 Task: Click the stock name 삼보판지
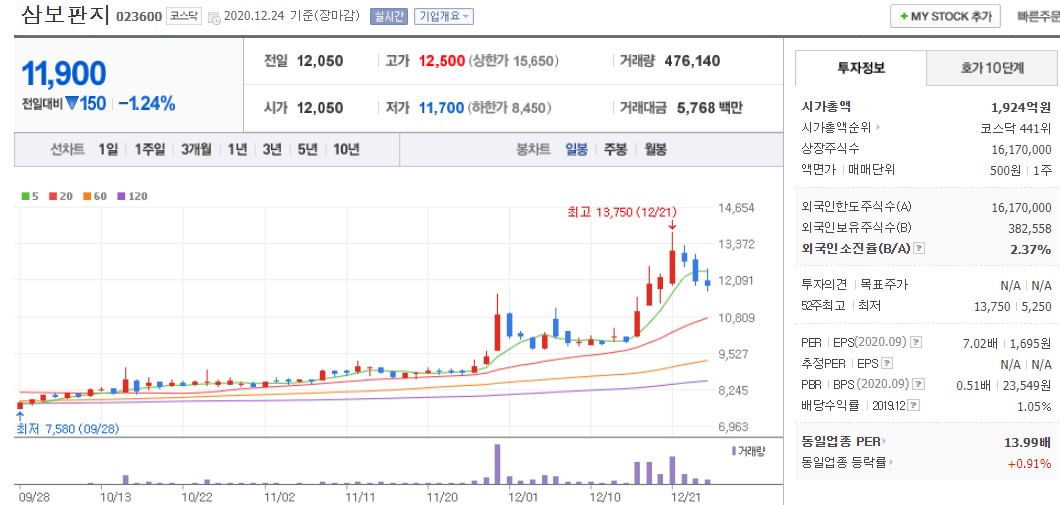[x=66, y=15]
